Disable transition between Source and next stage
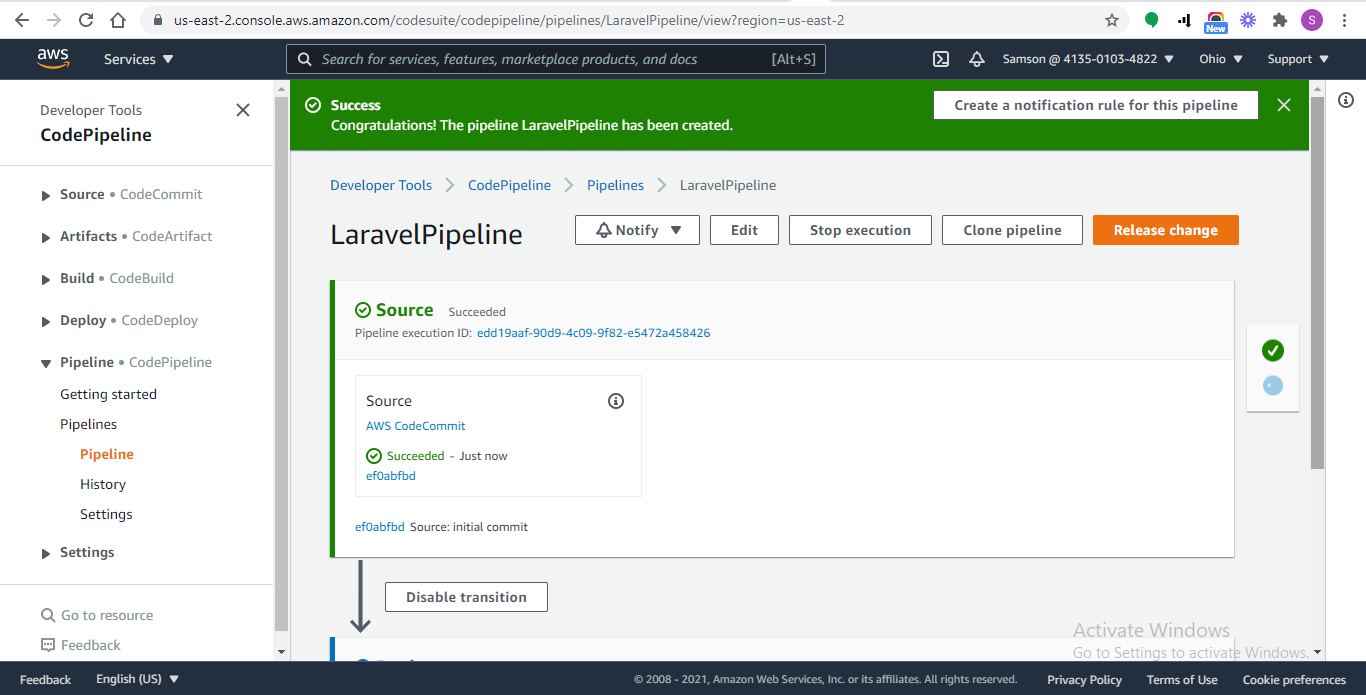This screenshot has width=1366, height=695. point(466,597)
